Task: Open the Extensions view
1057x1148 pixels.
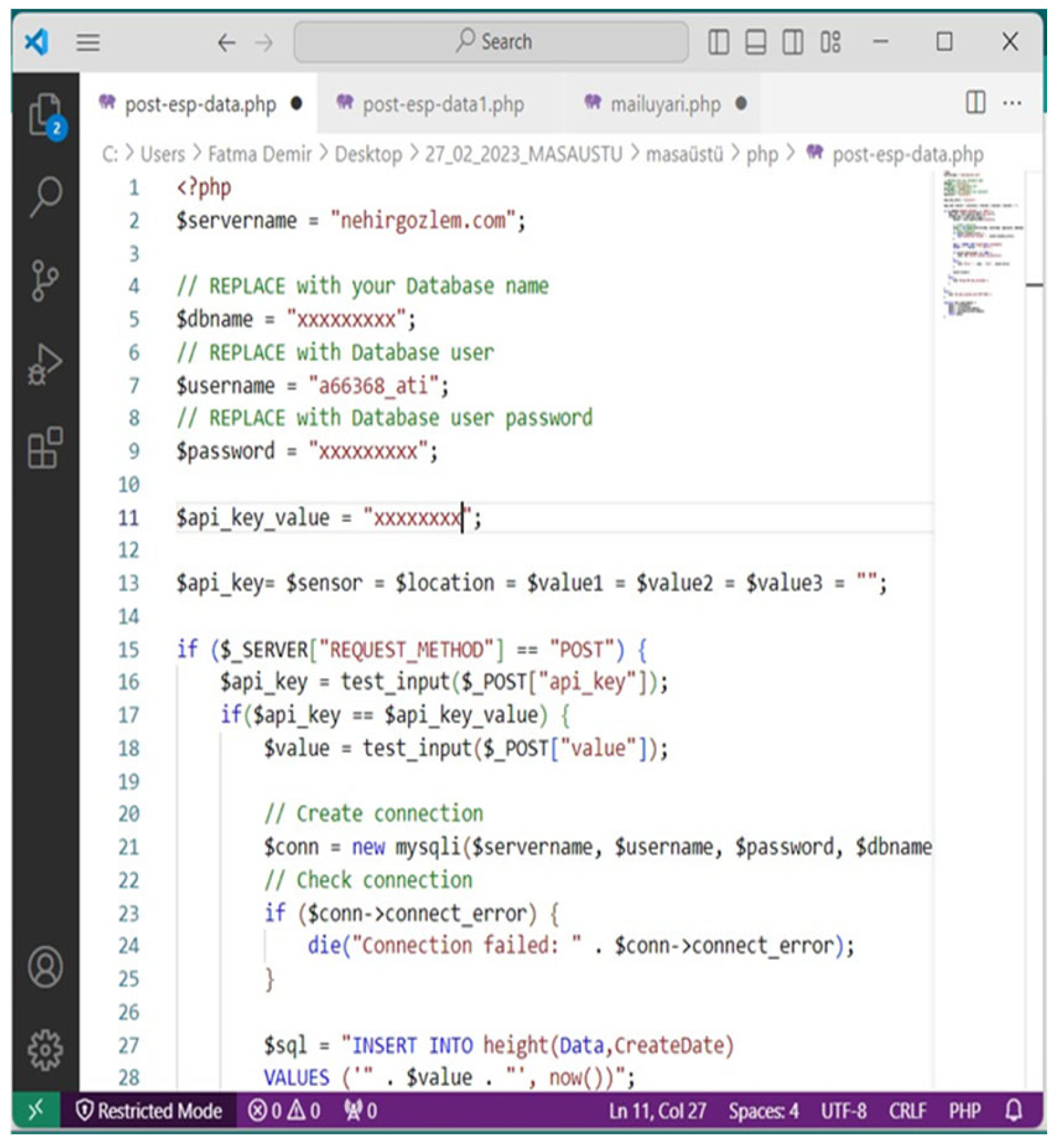Action: coord(45,448)
